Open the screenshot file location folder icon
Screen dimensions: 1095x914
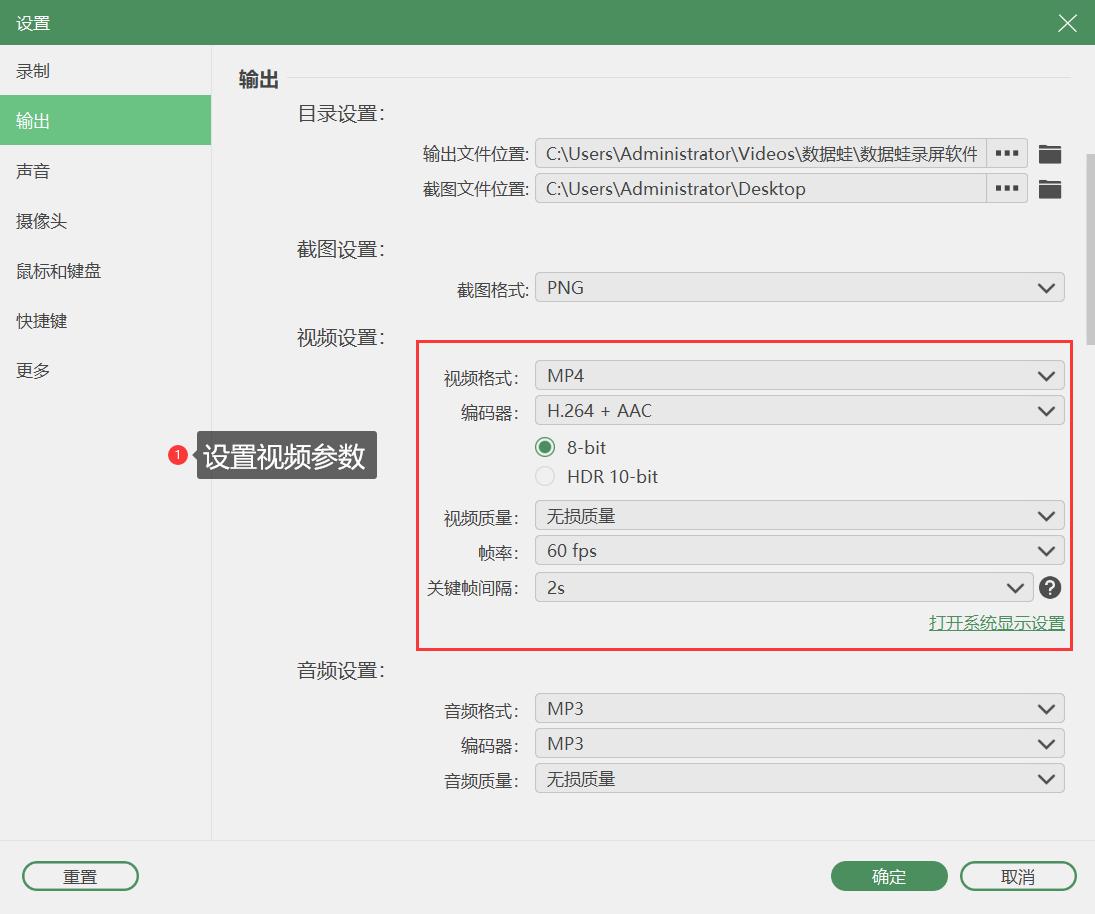[1050, 188]
